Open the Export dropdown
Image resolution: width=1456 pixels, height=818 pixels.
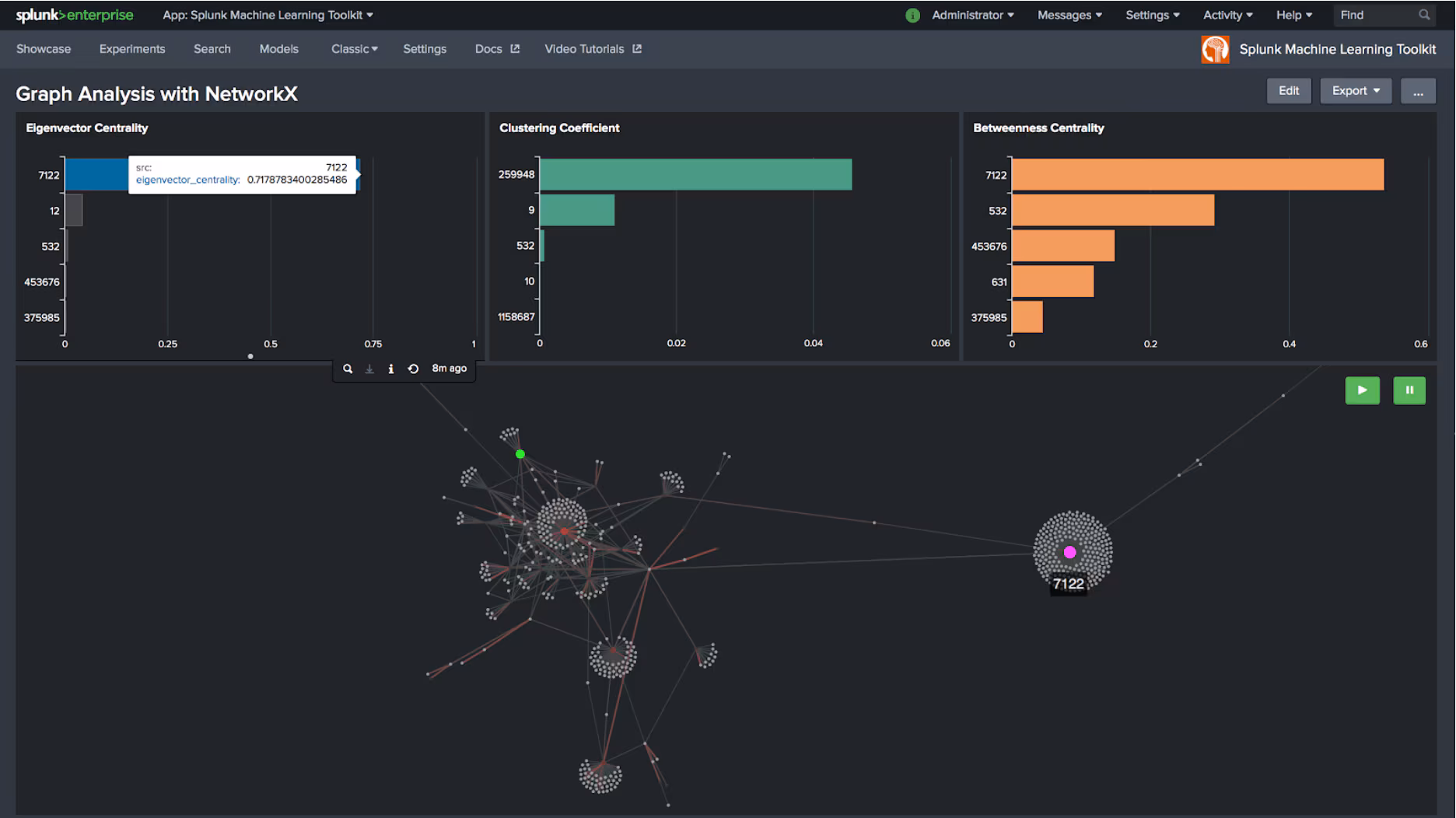[x=1355, y=90]
